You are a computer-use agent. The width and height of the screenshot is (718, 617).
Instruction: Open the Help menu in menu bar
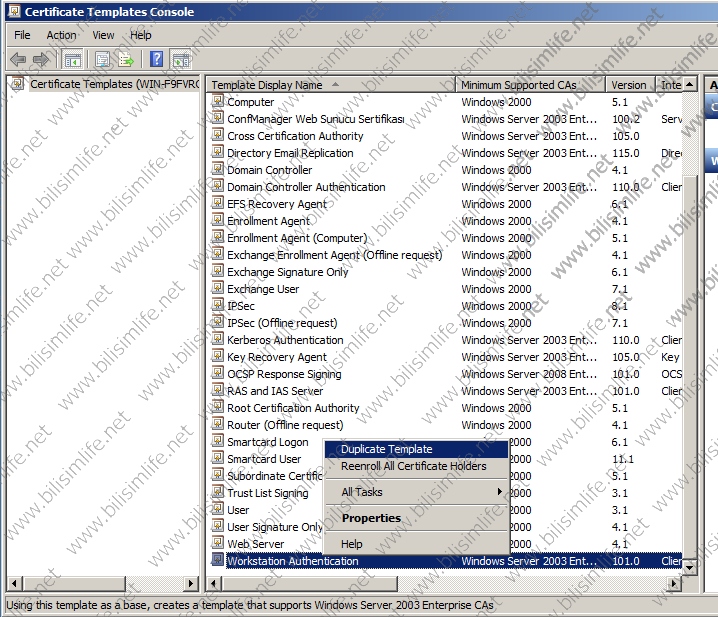pos(140,35)
